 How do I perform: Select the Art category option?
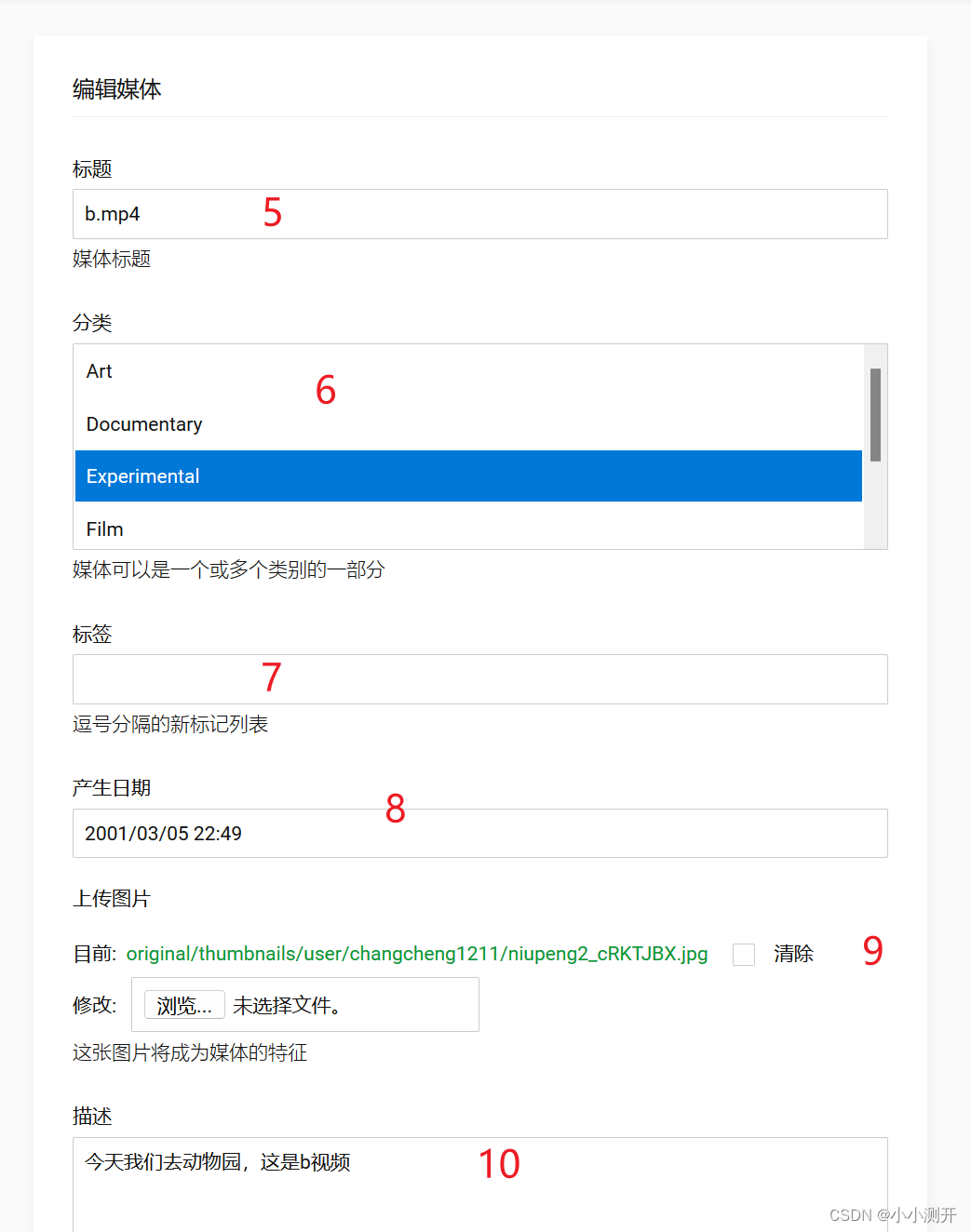click(x=468, y=371)
